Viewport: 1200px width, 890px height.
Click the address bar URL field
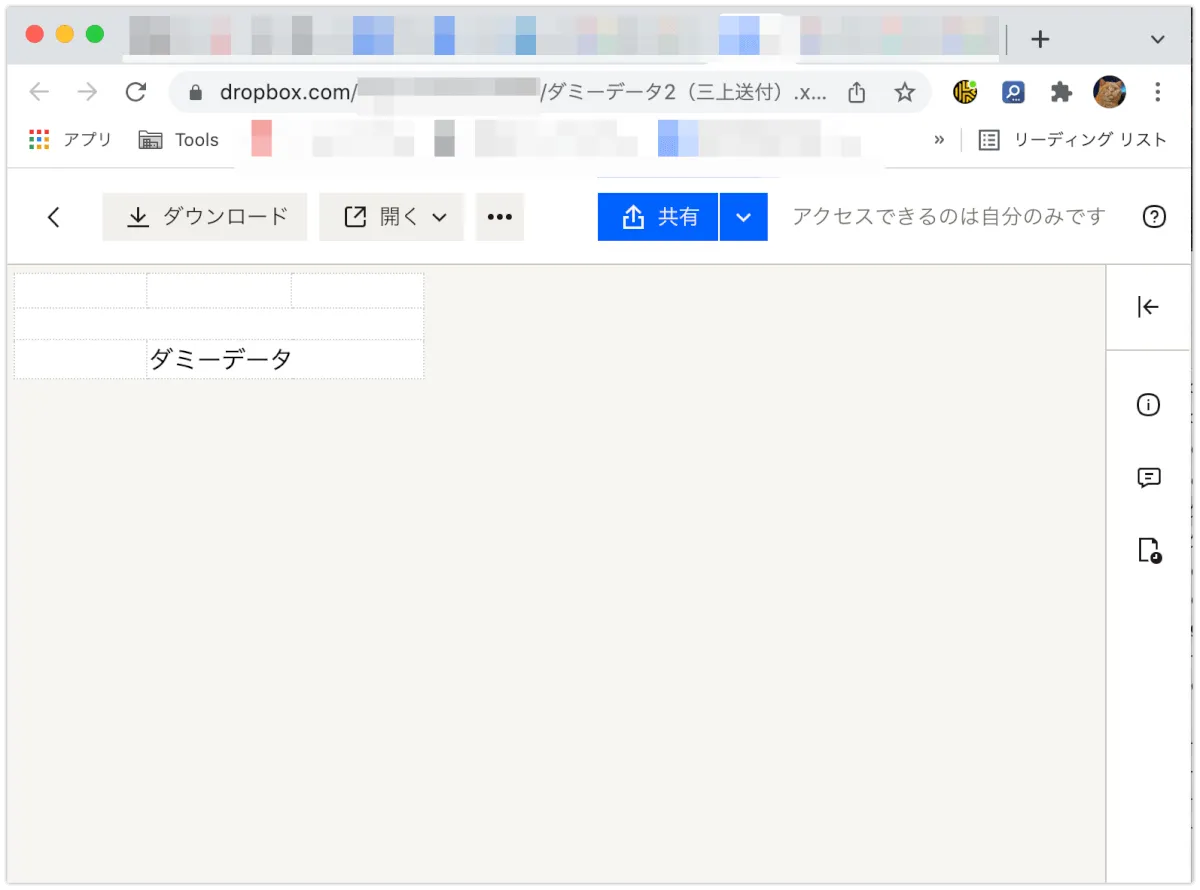pyautogui.click(x=500, y=92)
